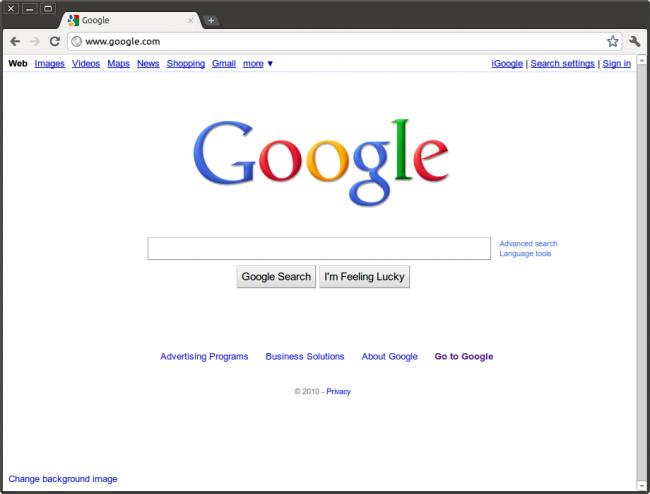Select the Google browser tab
Viewport: 650px width, 494px height.
(x=131, y=20)
